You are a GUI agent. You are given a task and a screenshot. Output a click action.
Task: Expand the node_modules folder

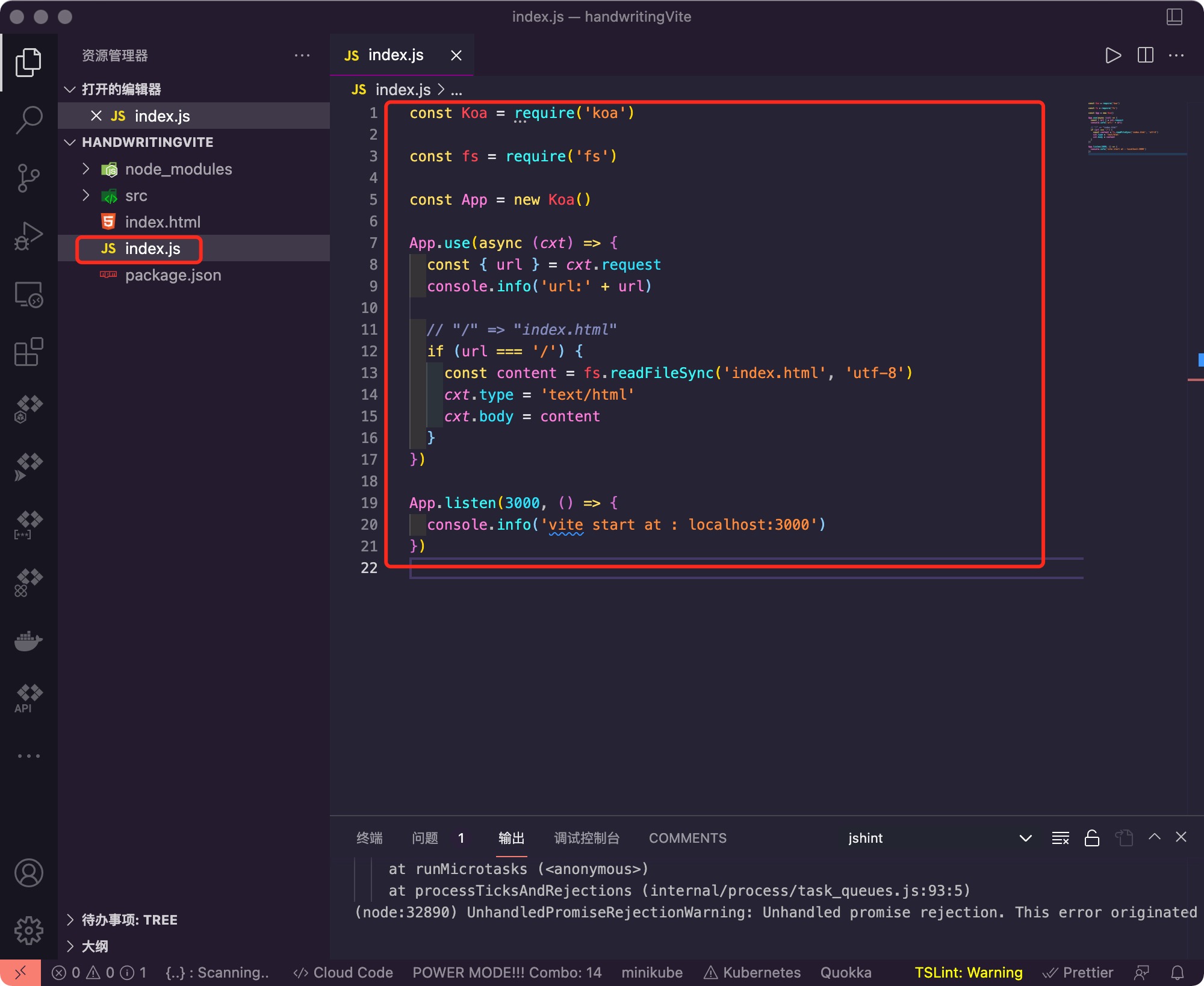[85, 169]
